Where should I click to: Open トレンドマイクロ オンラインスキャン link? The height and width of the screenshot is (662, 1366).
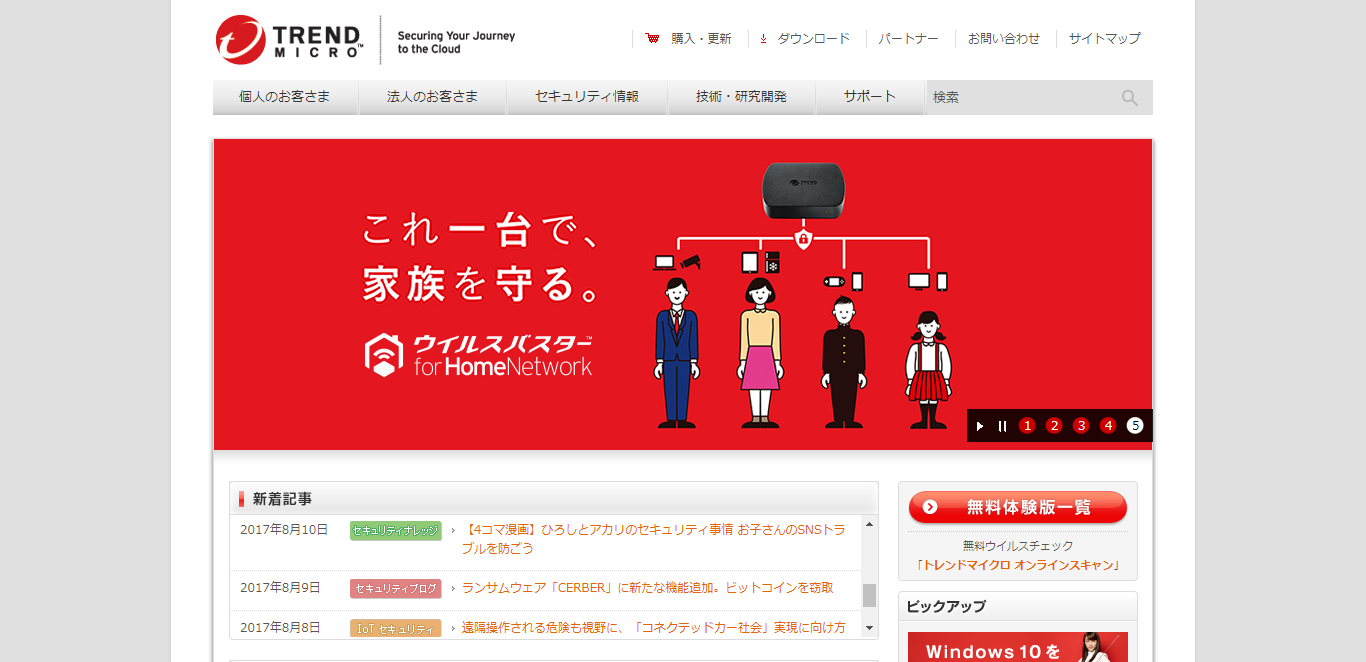(1018, 565)
